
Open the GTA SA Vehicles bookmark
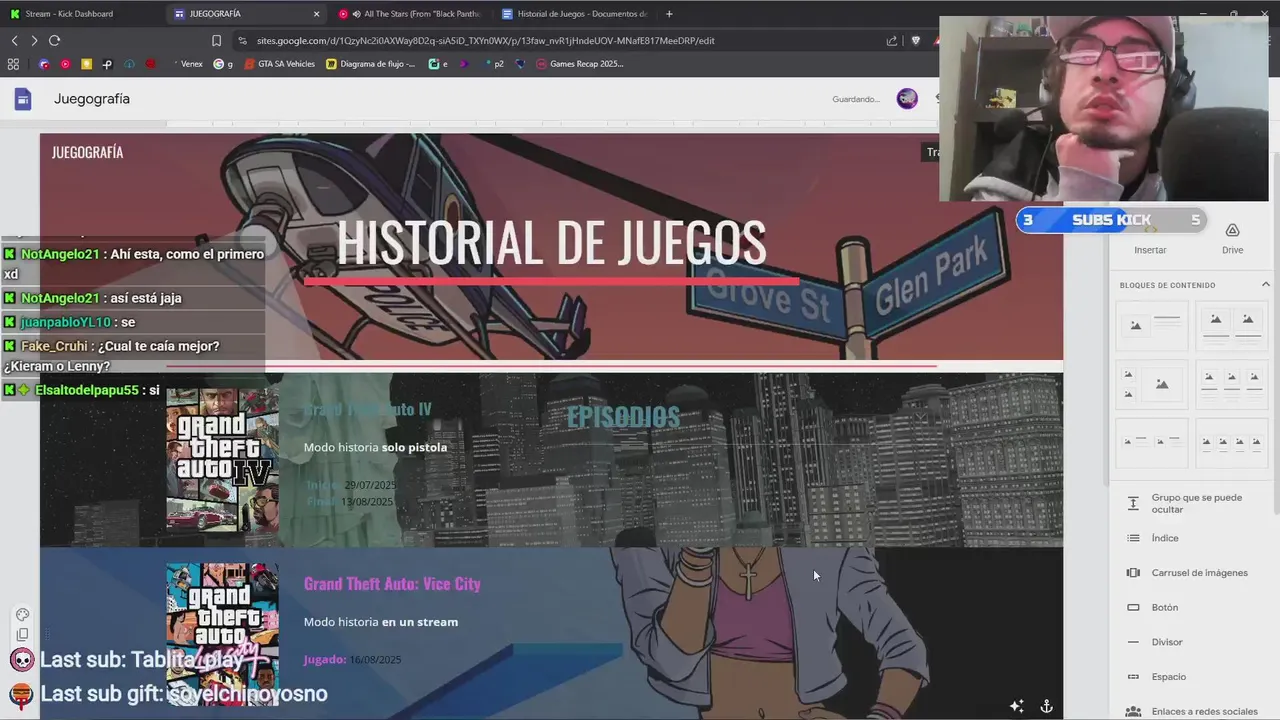coord(279,64)
